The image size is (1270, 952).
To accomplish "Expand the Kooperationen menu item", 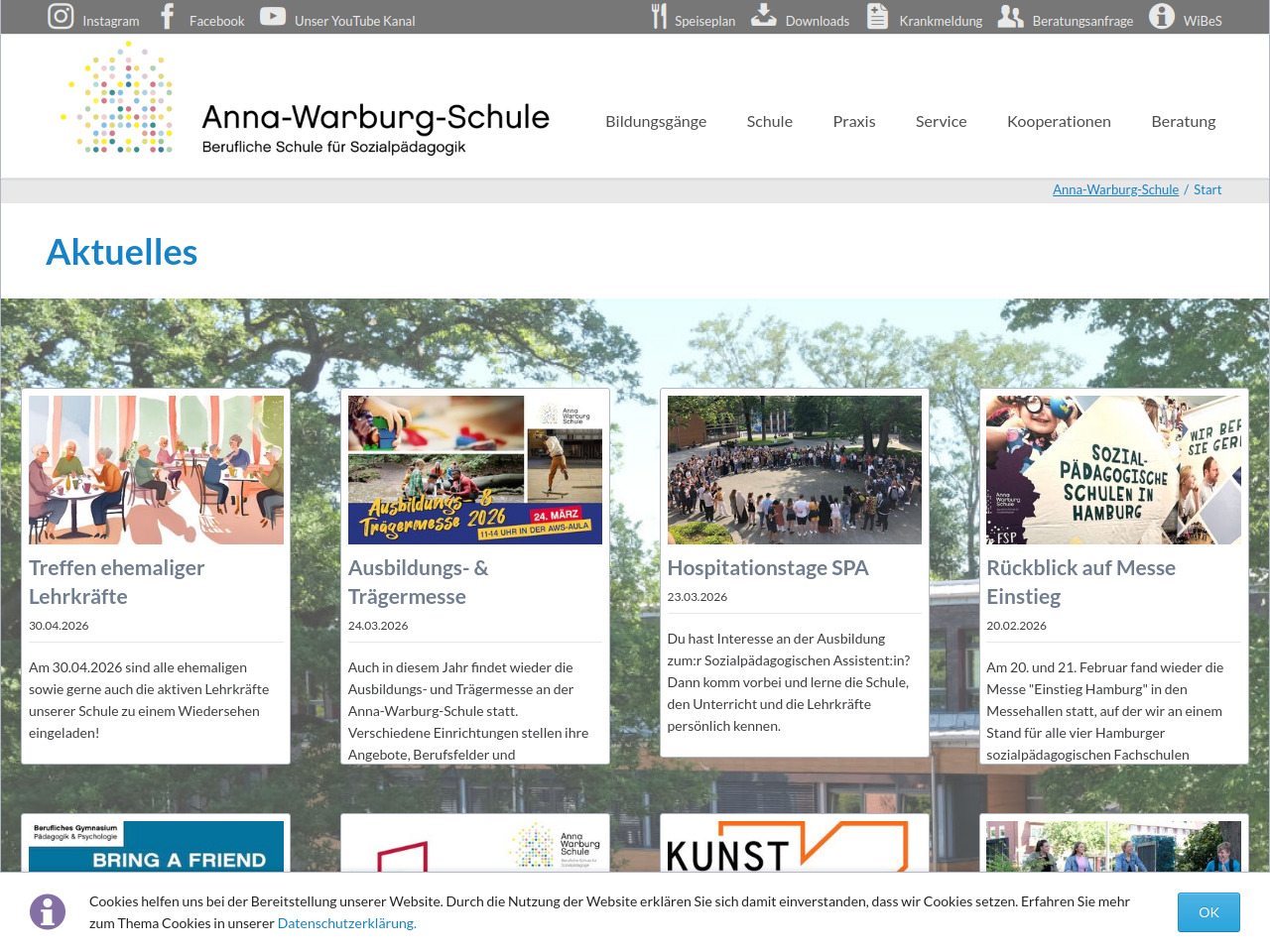I will click(x=1059, y=121).
